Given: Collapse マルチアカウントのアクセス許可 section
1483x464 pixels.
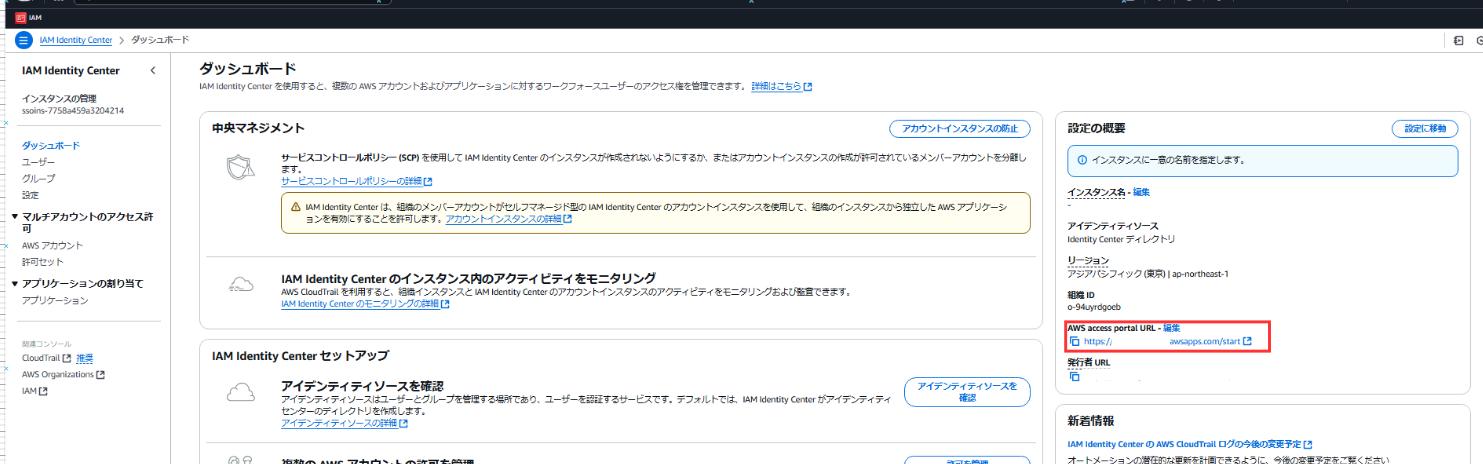Looking at the screenshot, I should point(16,217).
